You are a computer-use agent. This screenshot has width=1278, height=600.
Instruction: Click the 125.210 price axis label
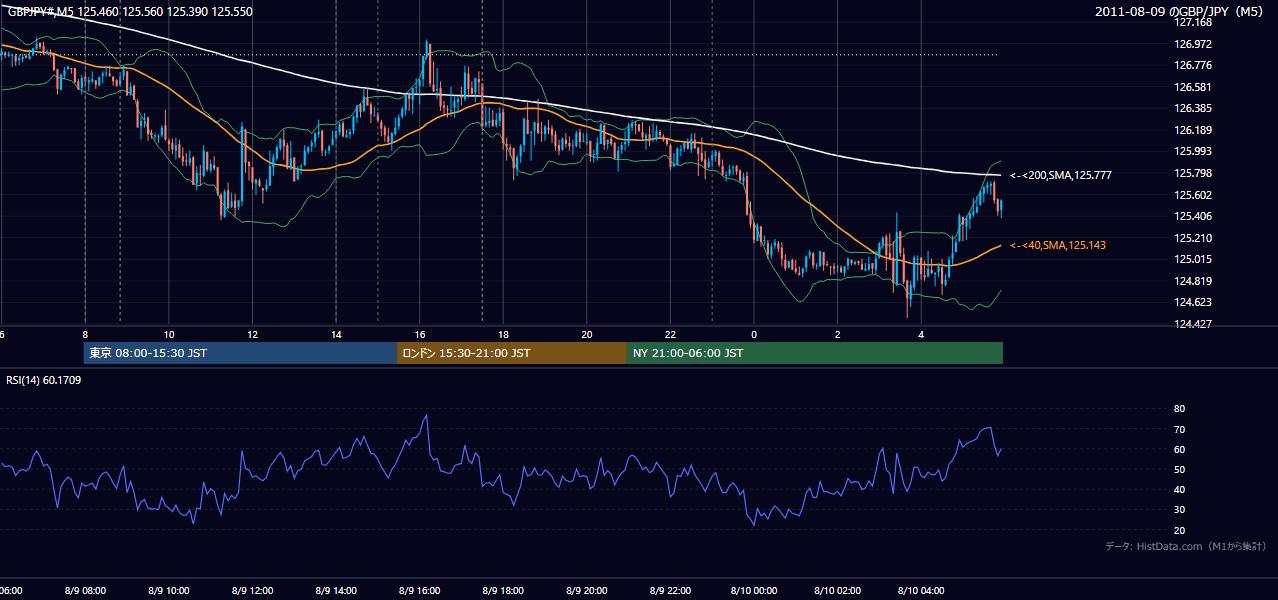coord(1193,238)
